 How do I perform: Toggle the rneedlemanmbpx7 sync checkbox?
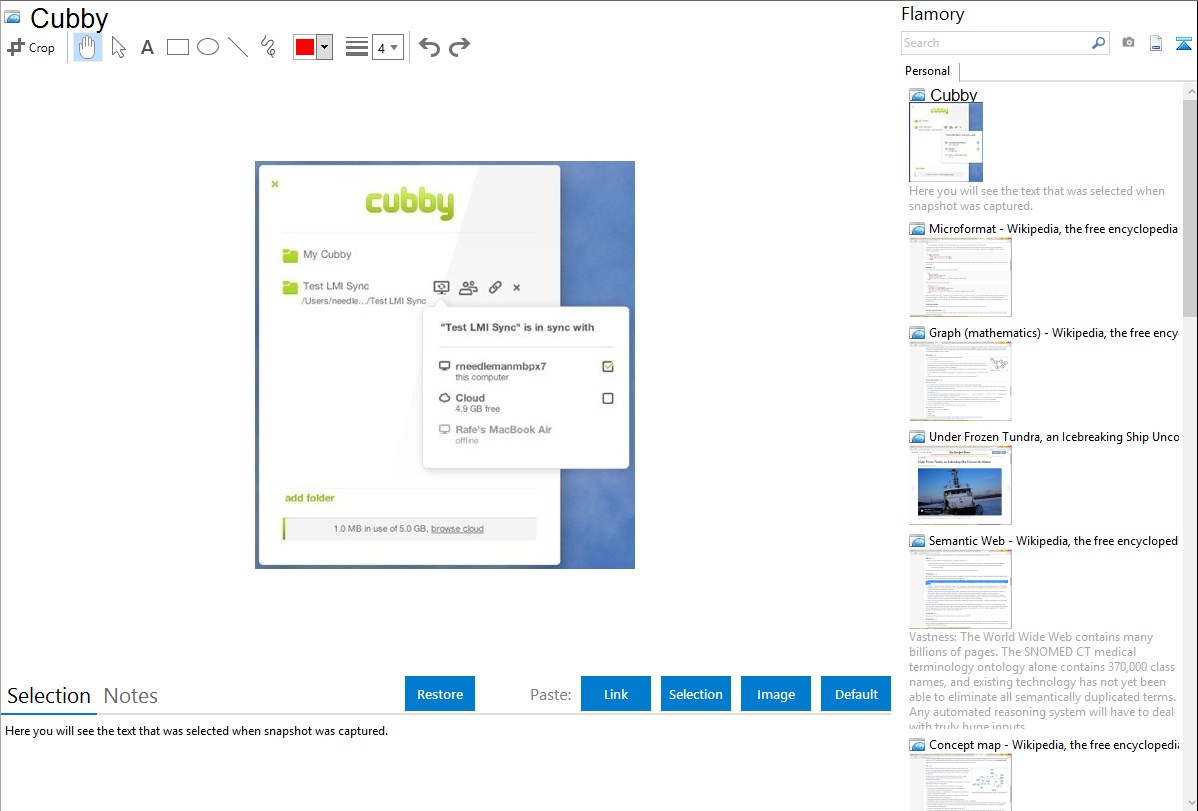(607, 367)
